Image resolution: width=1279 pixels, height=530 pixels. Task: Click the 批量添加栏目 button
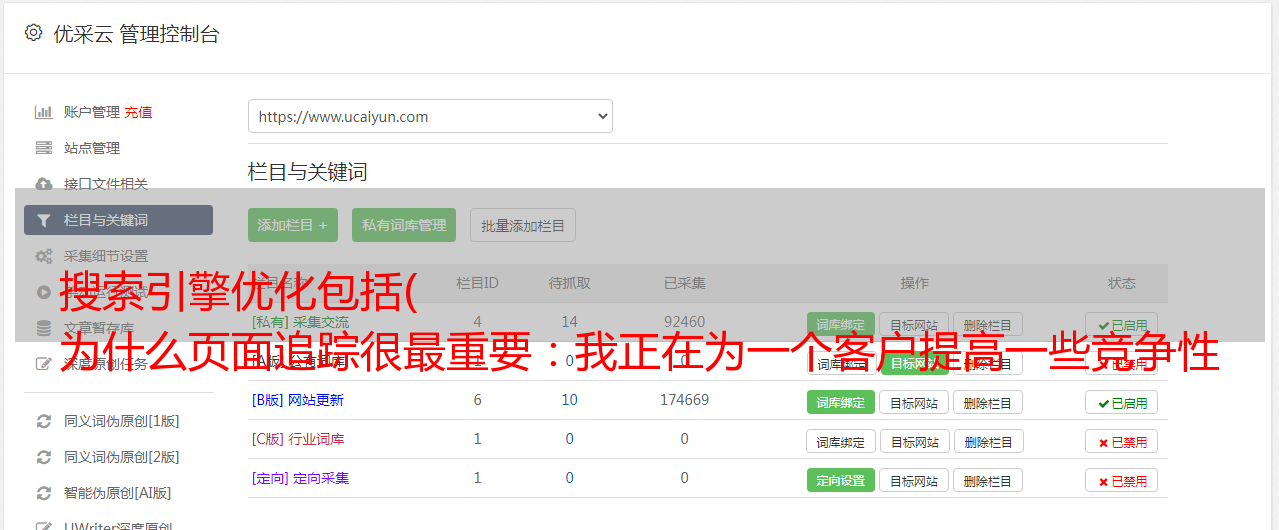click(523, 225)
